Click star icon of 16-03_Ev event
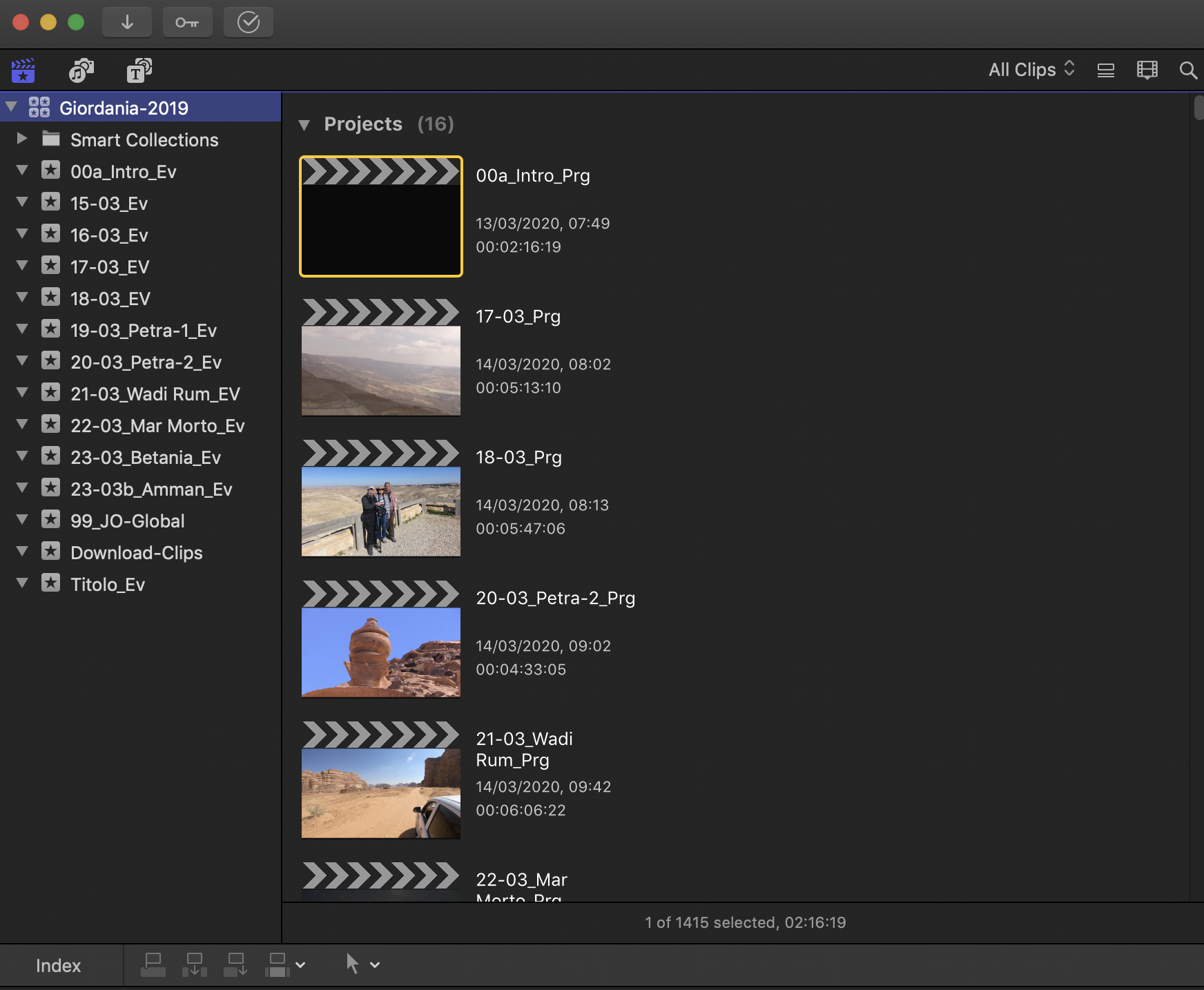The height and width of the screenshot is (990, 1204). pos(50,234)
